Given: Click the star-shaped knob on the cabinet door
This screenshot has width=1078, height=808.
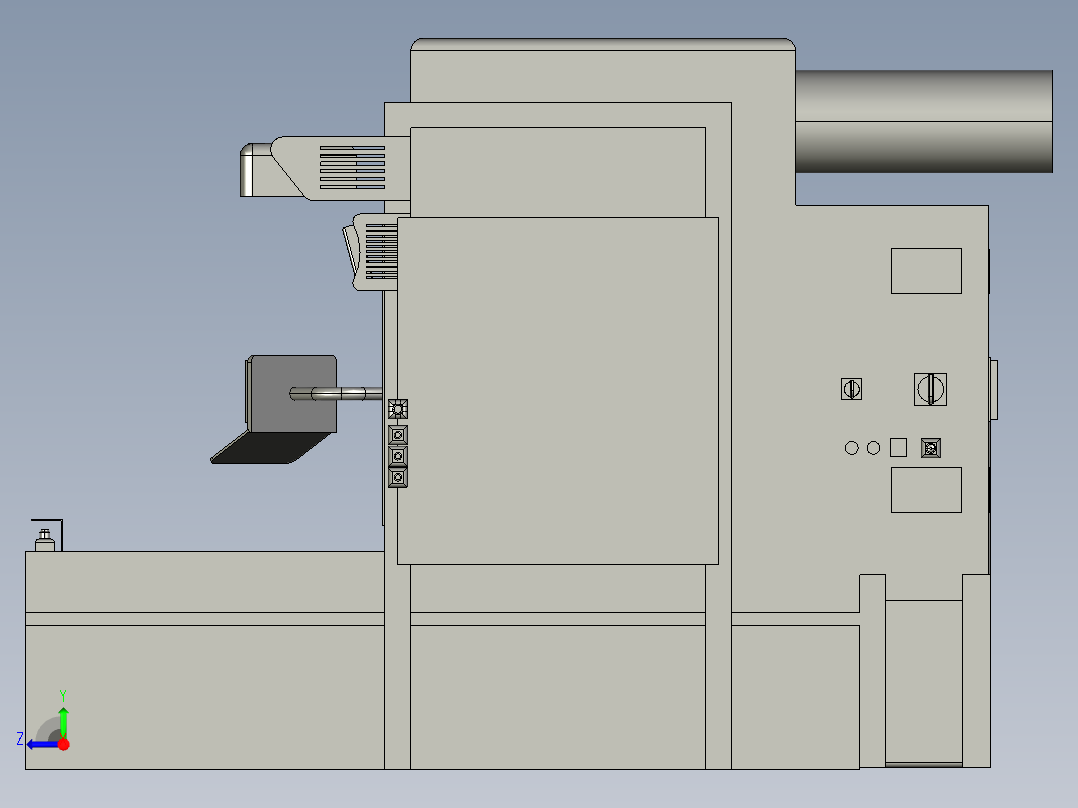Looking at the screenshot, I should (x=397, y=409).
